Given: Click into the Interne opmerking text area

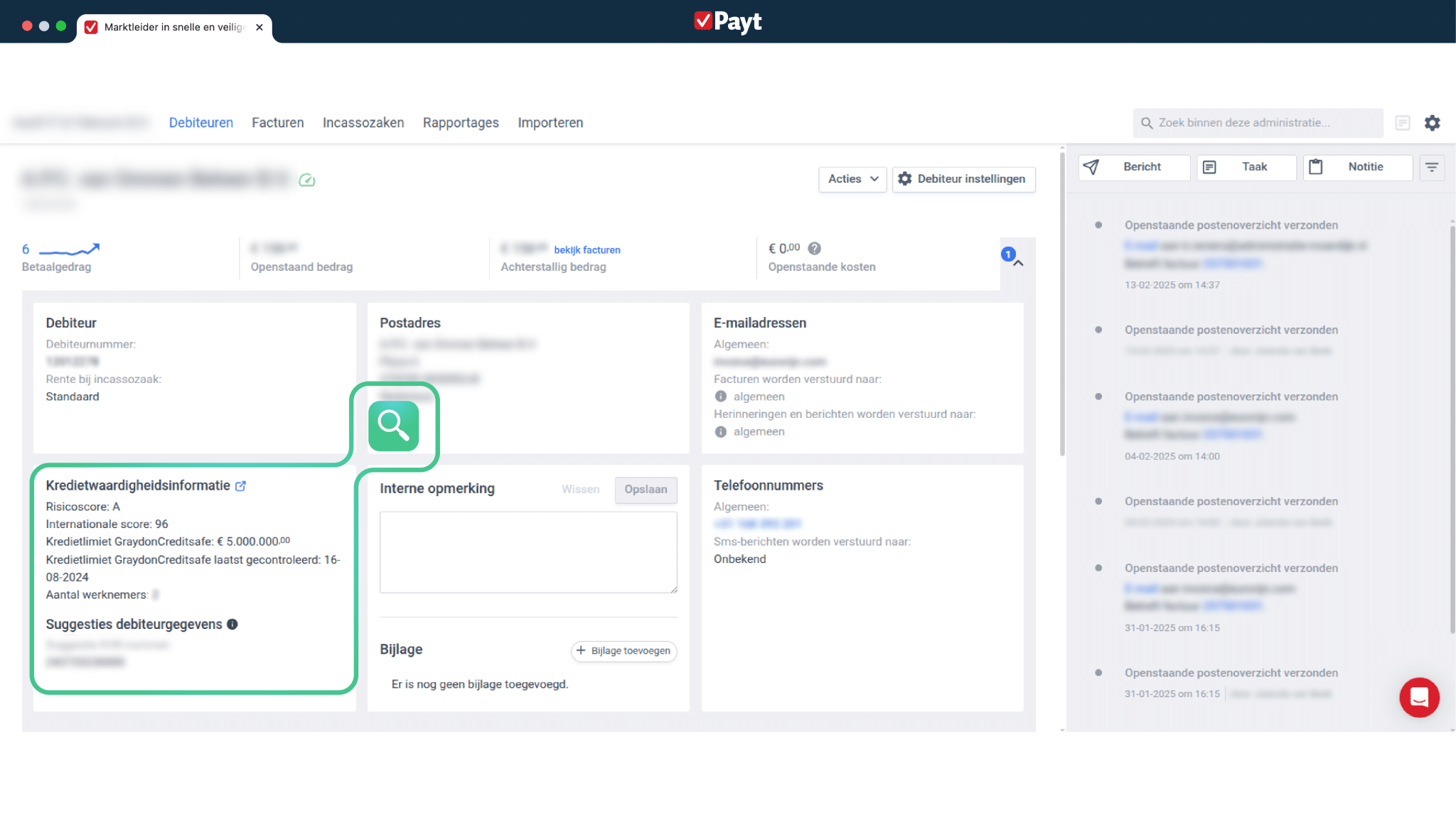Looking at the screenshot, I should 528,552.
